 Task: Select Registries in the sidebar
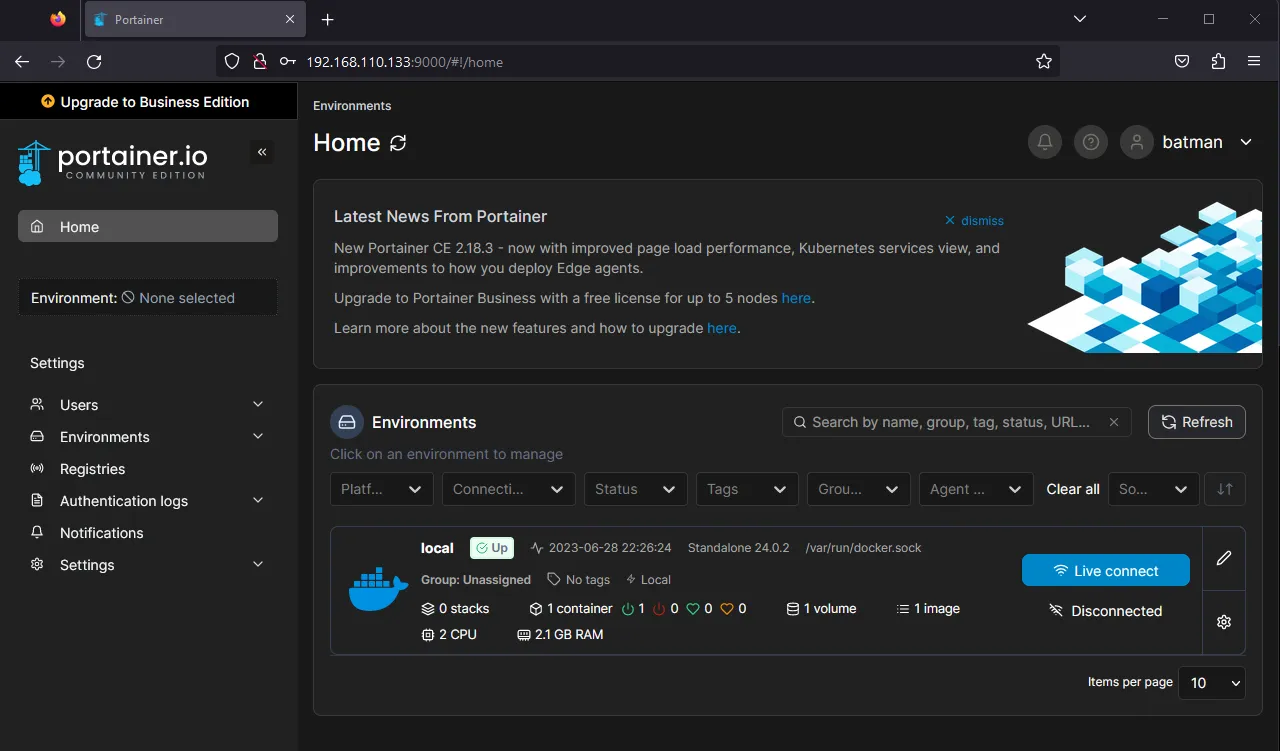(x=92, y=469)
